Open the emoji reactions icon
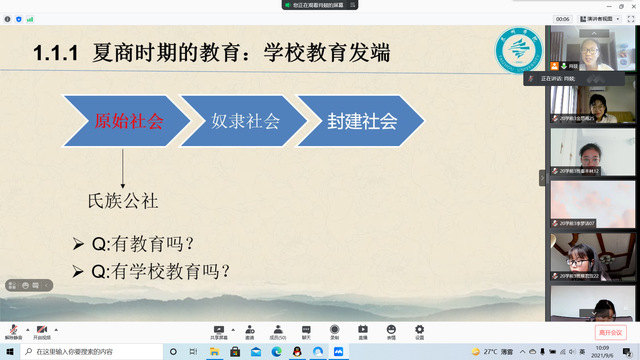640x360 pixels. click(391, 332)
